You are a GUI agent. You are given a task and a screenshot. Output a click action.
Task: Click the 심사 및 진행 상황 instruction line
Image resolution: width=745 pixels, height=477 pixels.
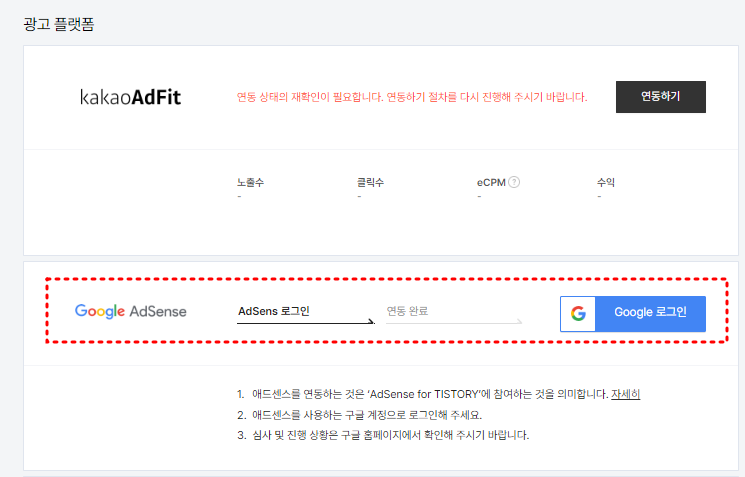click(x=383, y=435)
